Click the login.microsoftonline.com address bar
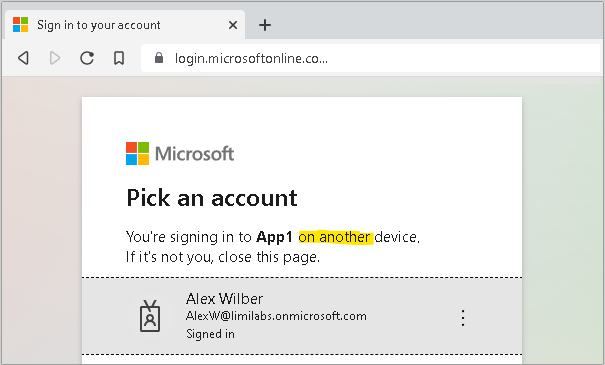 [x=370, y=58]
